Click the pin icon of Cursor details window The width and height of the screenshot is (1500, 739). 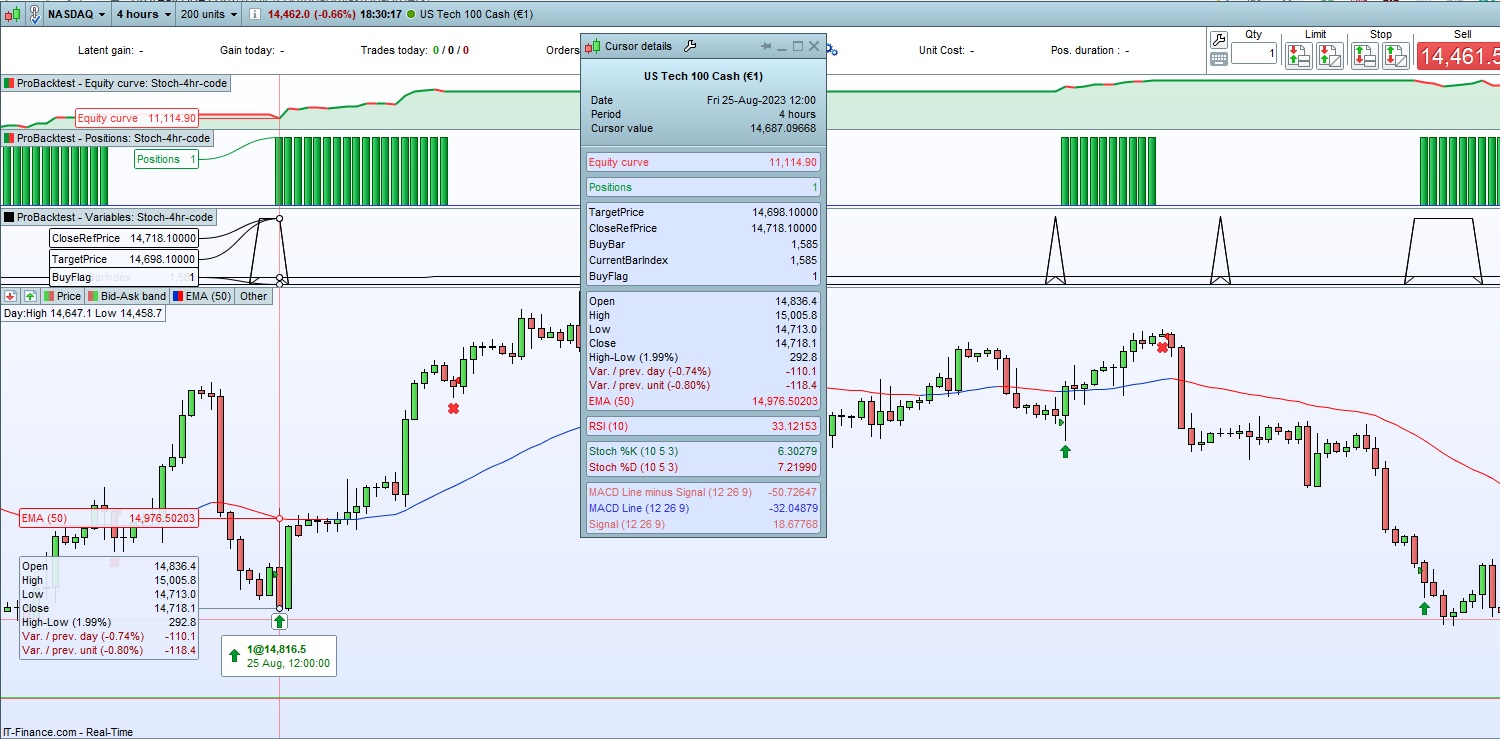pos(766,46)
